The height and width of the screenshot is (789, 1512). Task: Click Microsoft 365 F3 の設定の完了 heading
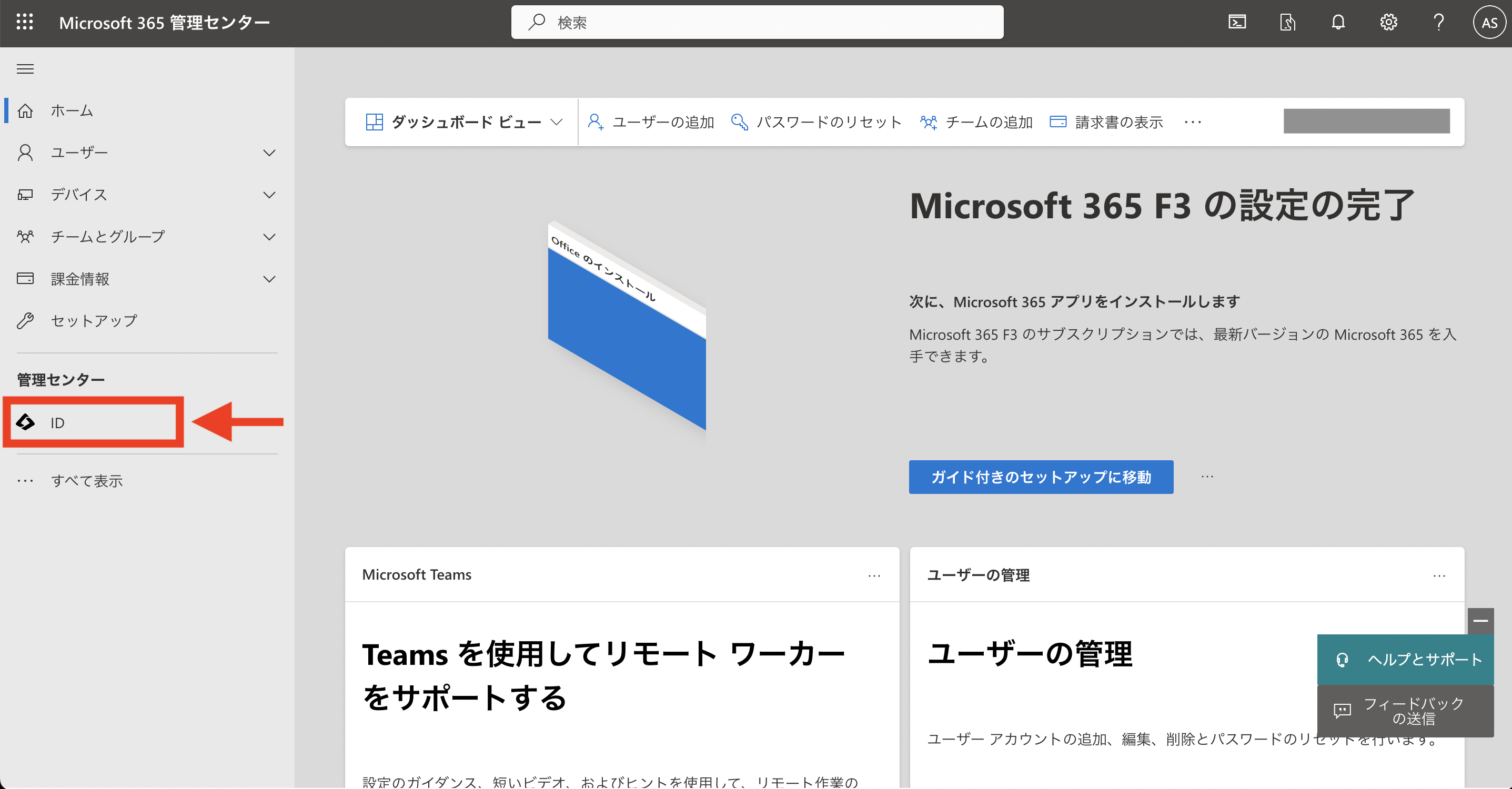coord(1162,206)
